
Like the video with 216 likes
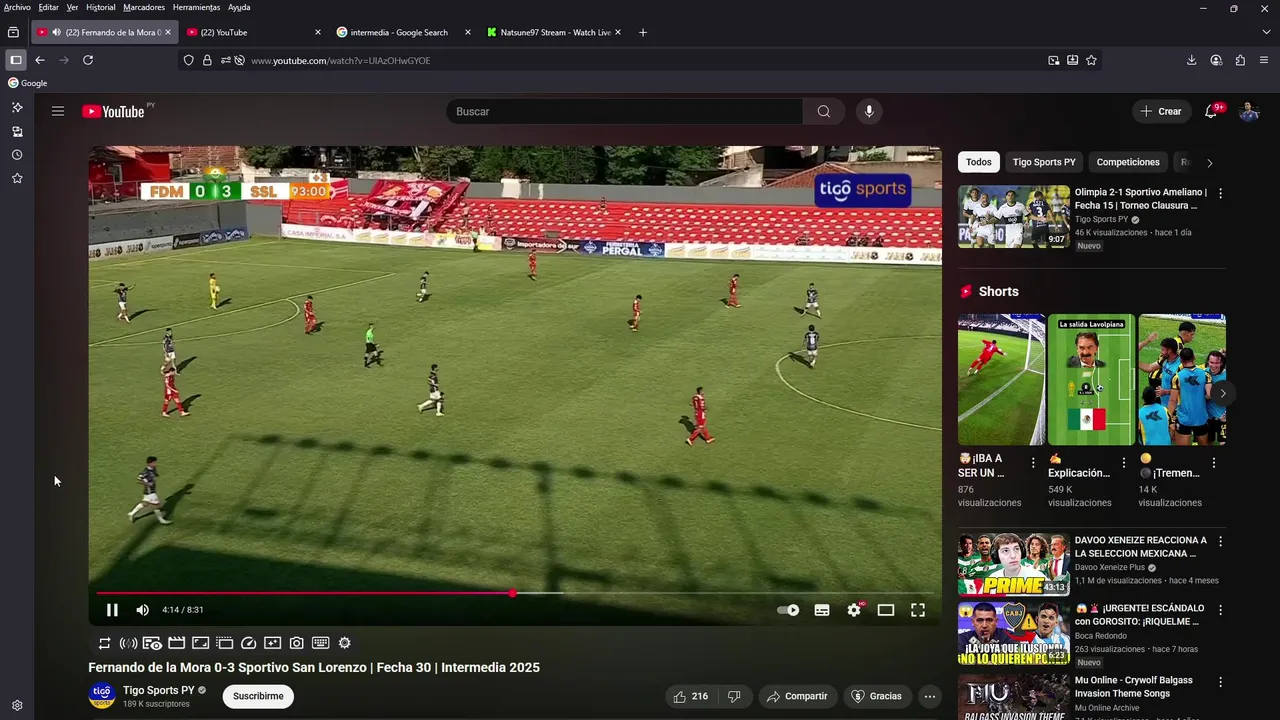click(x=691, y=696)
